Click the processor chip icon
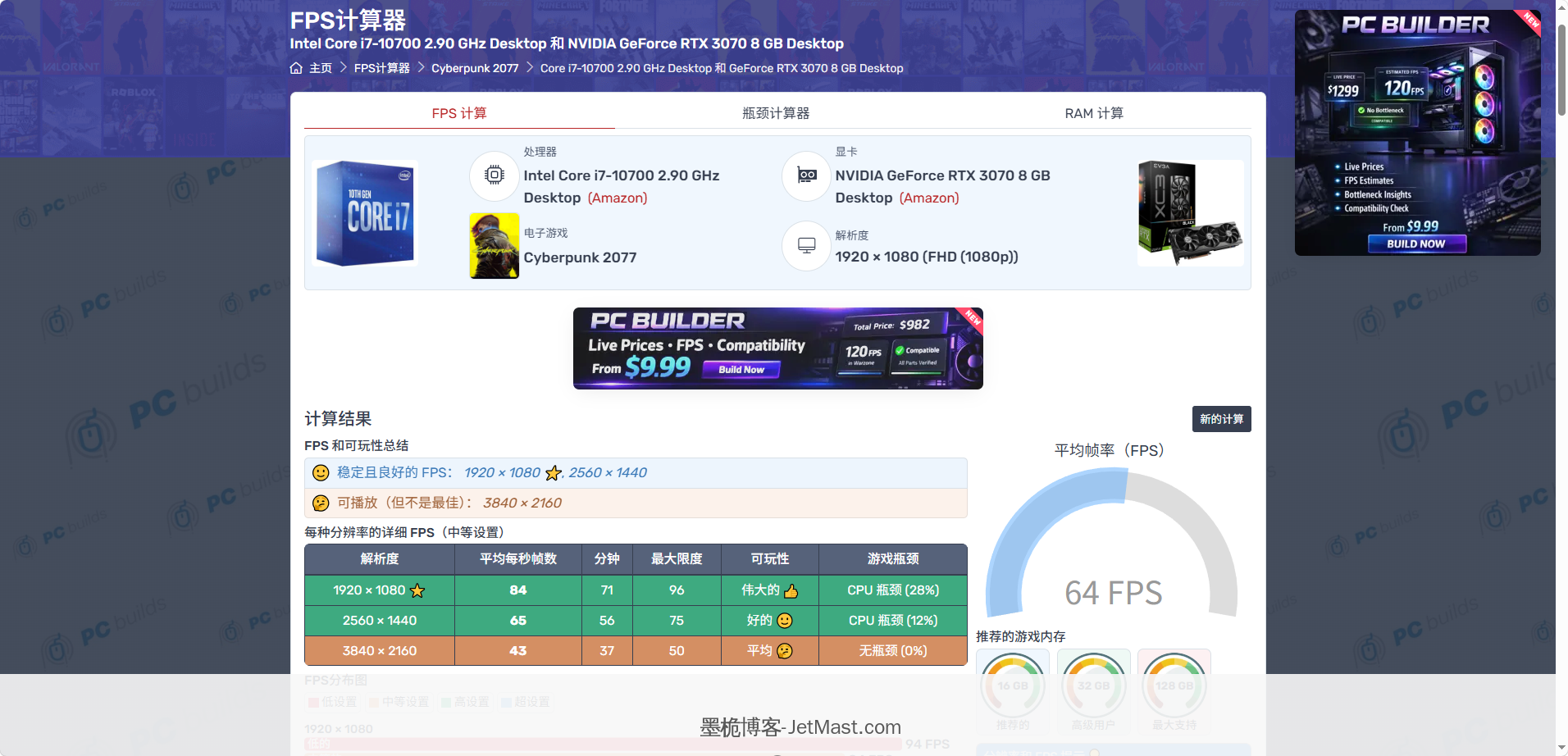This screenshot has width=1568, height=756. pos(495,175)
